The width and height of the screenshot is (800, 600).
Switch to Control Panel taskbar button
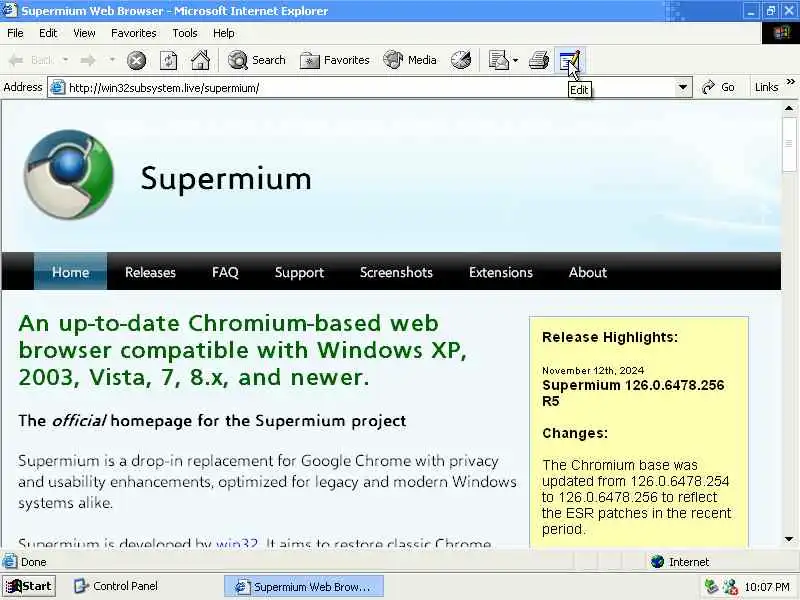point(116,586)
